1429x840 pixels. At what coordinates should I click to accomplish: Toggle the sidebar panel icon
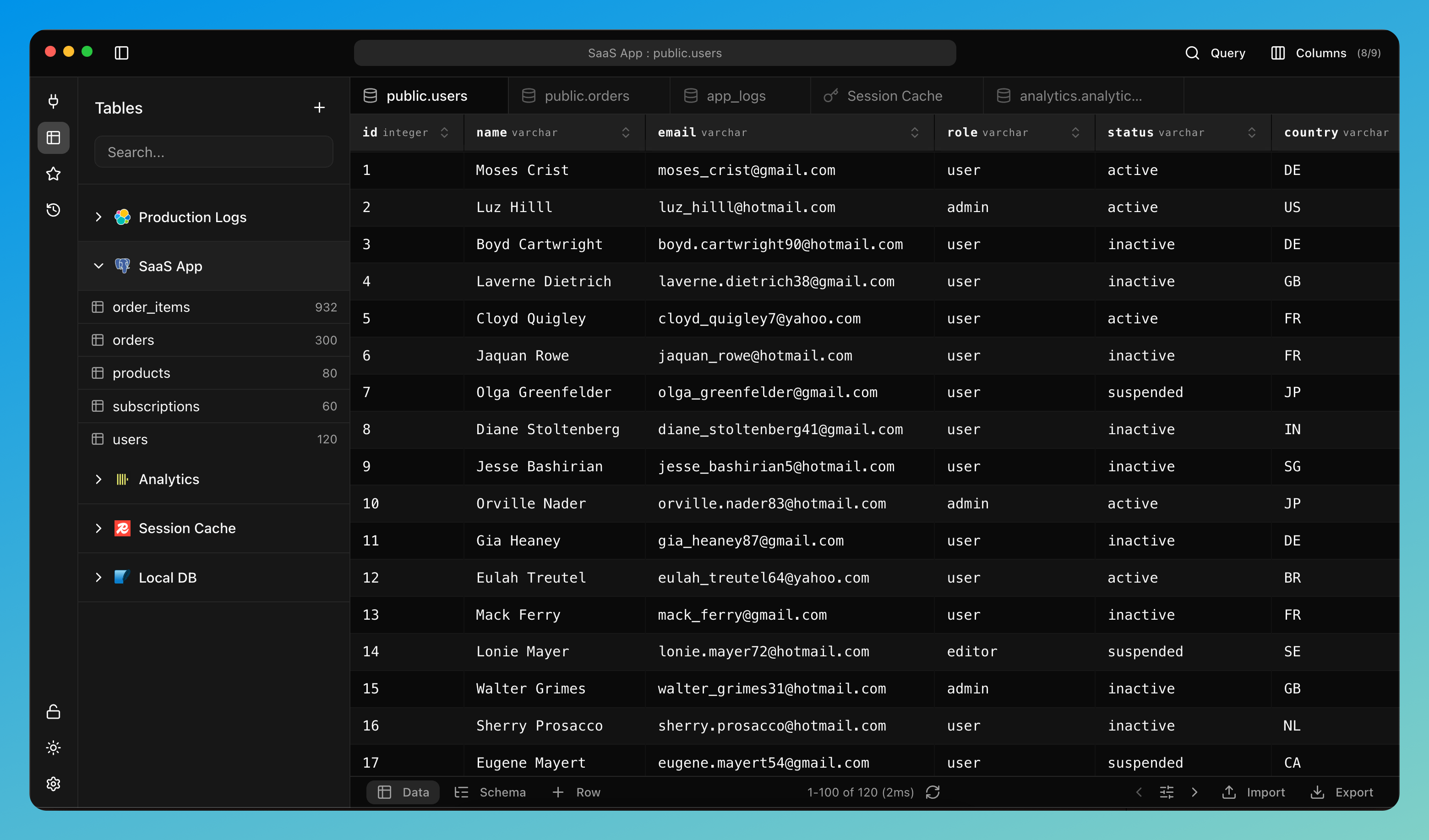(121, 53)
